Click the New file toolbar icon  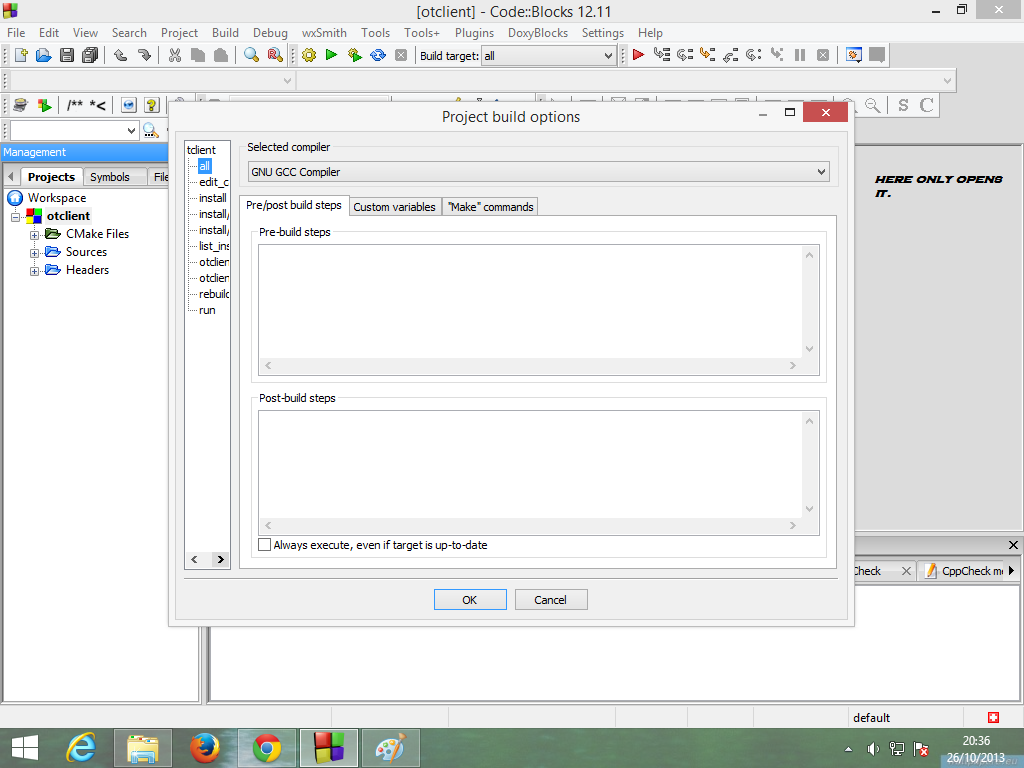click(x=21, y=56)
